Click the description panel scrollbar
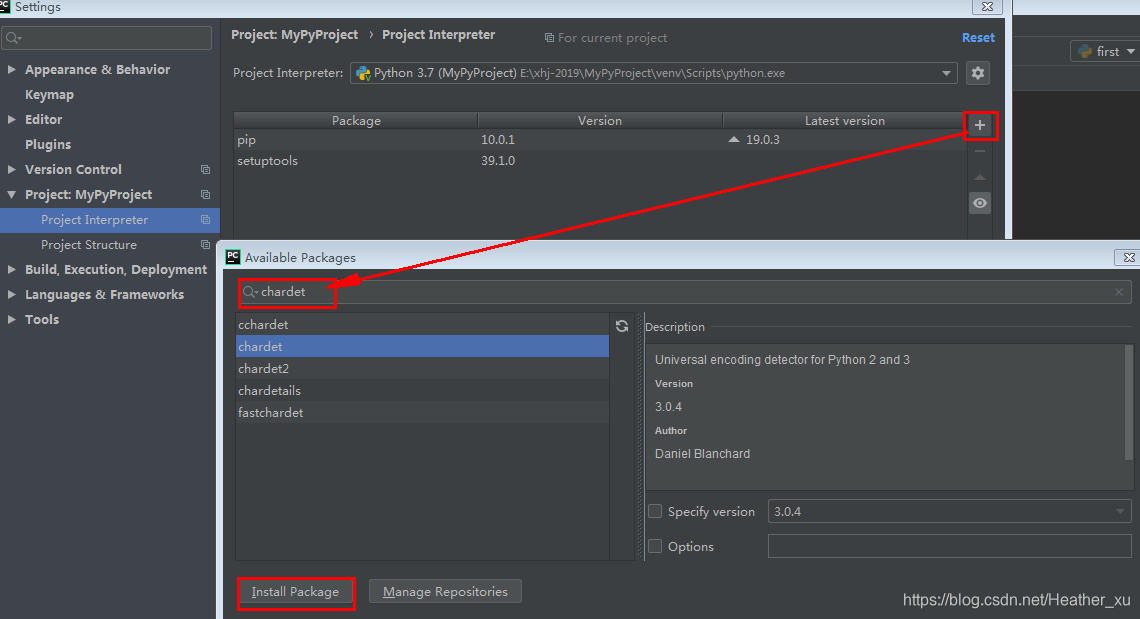1140x619 pixels. coord(1128,402)
